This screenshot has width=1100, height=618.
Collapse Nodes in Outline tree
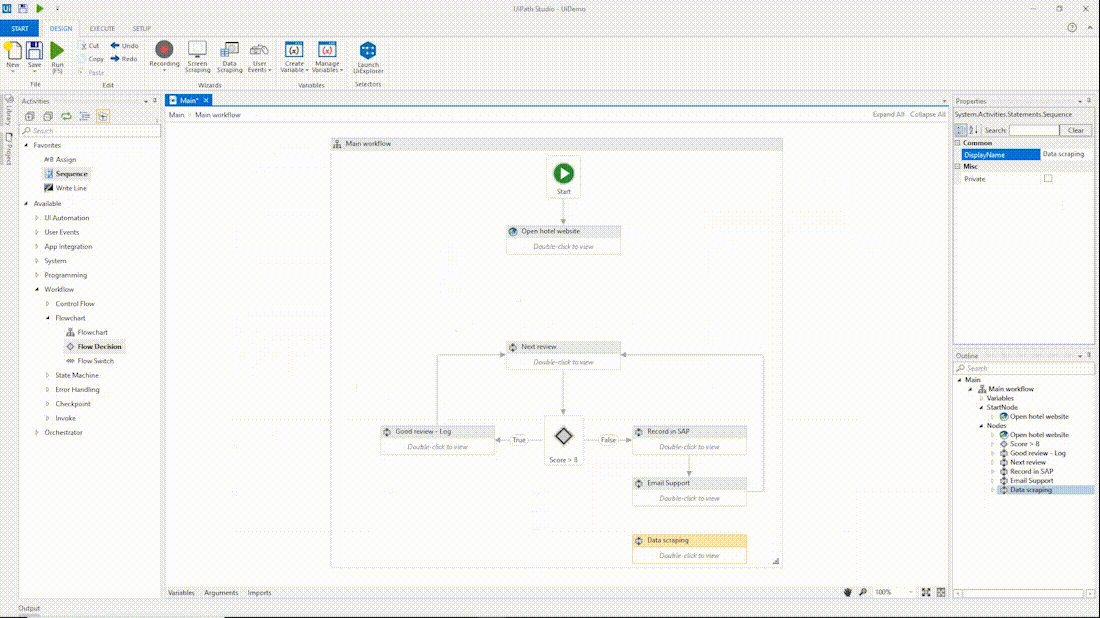point(981,425)
